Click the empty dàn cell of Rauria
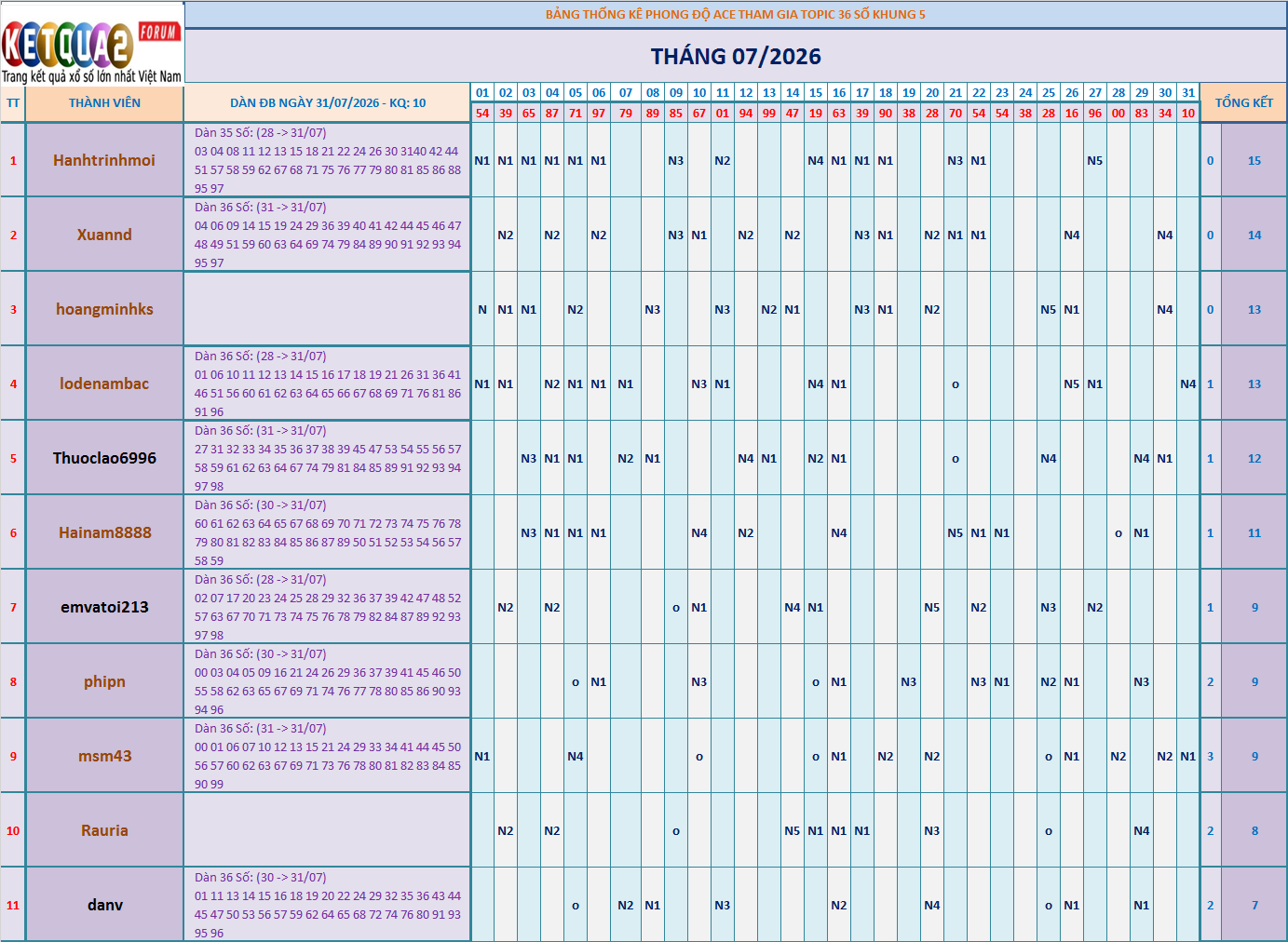This screenshot has height=942, width=1288. tap(328, 830)
